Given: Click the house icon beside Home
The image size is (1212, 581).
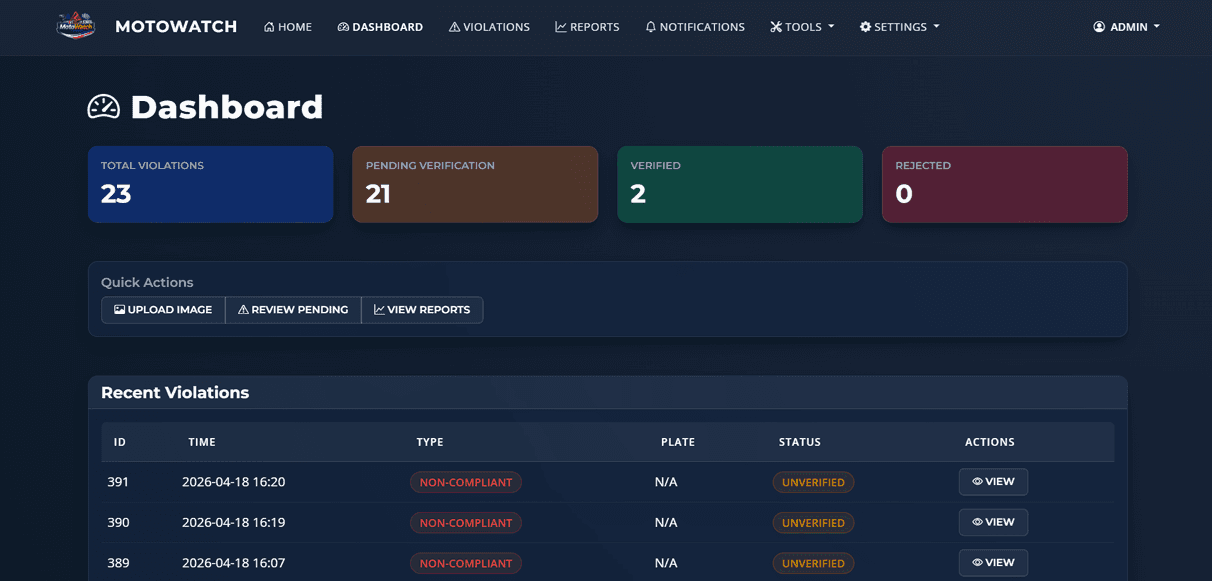Looking at the screenshot, I should (x=269, y=27).
